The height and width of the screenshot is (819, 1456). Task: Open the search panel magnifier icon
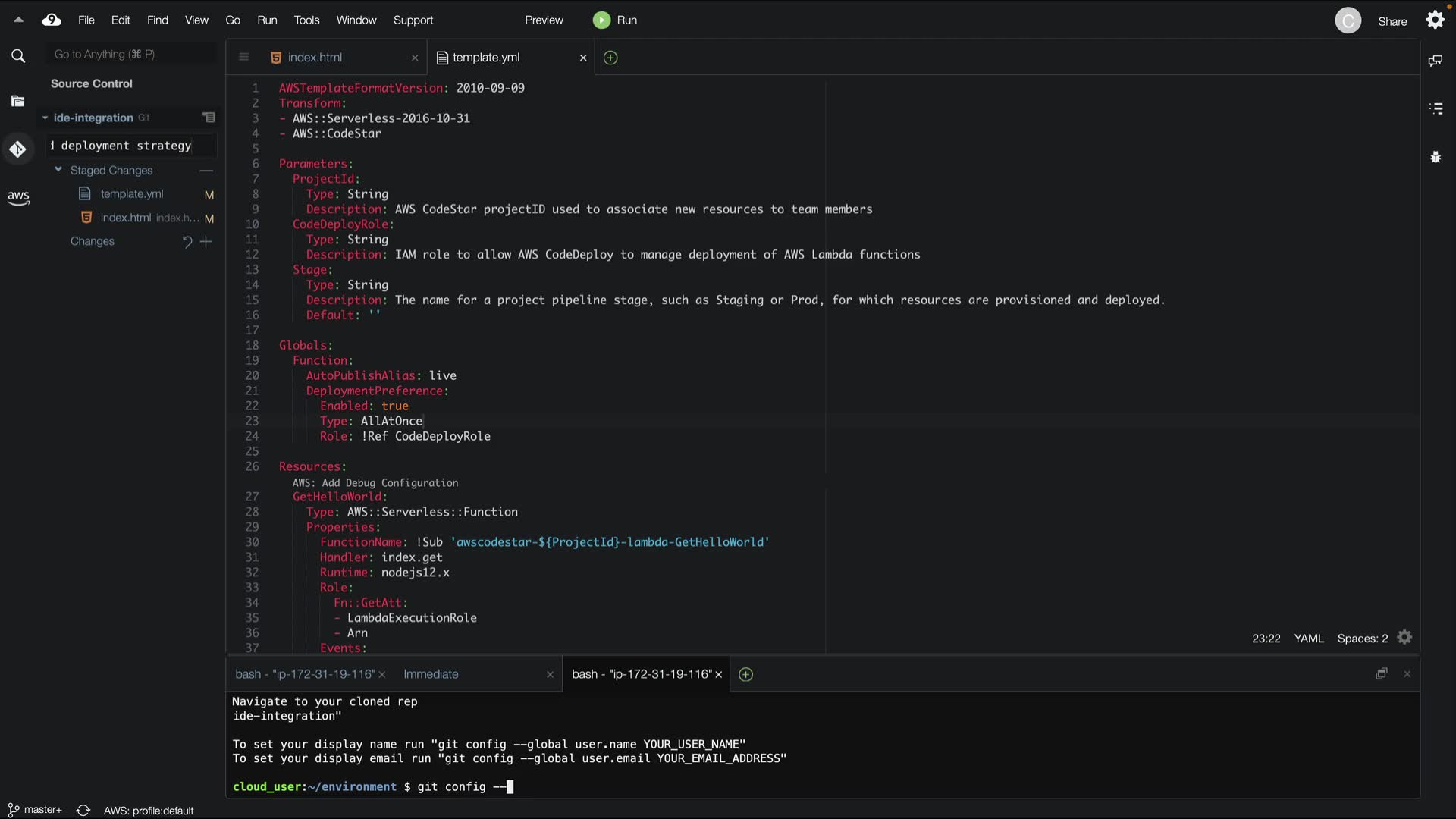18,56
